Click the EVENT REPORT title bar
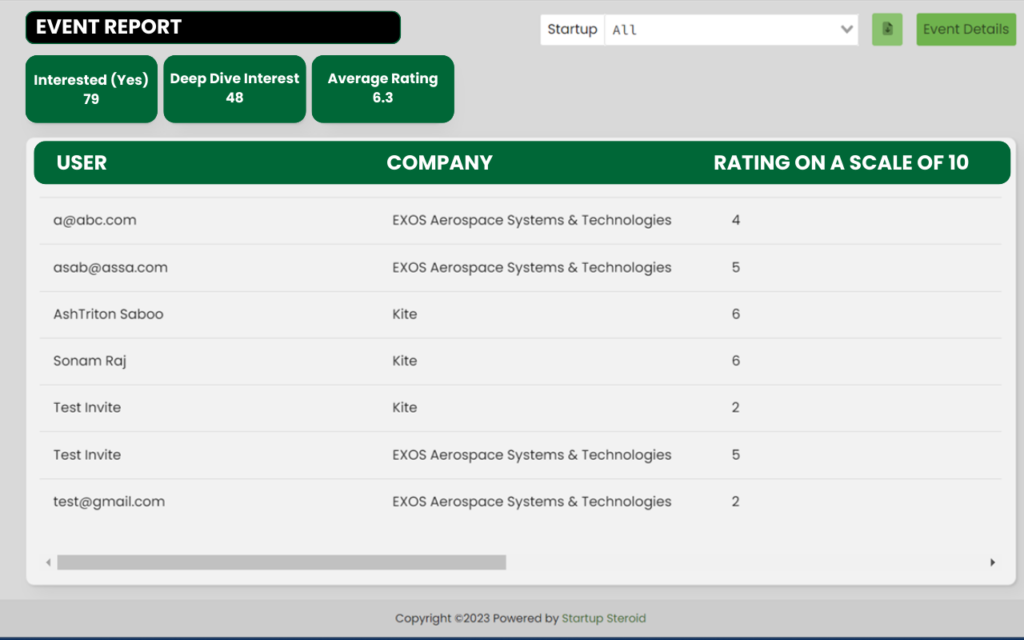 [x=213, y=27]
